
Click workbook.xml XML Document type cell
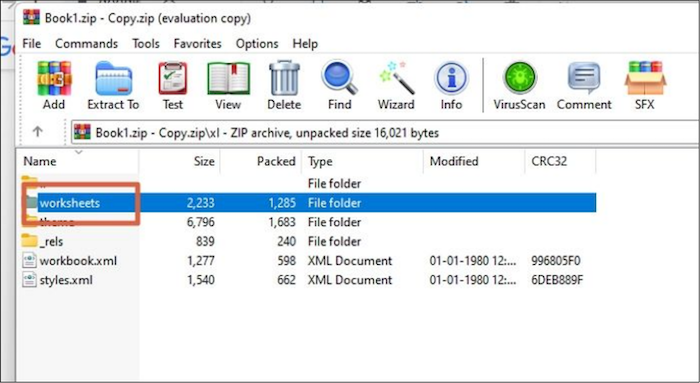[350, 261]
